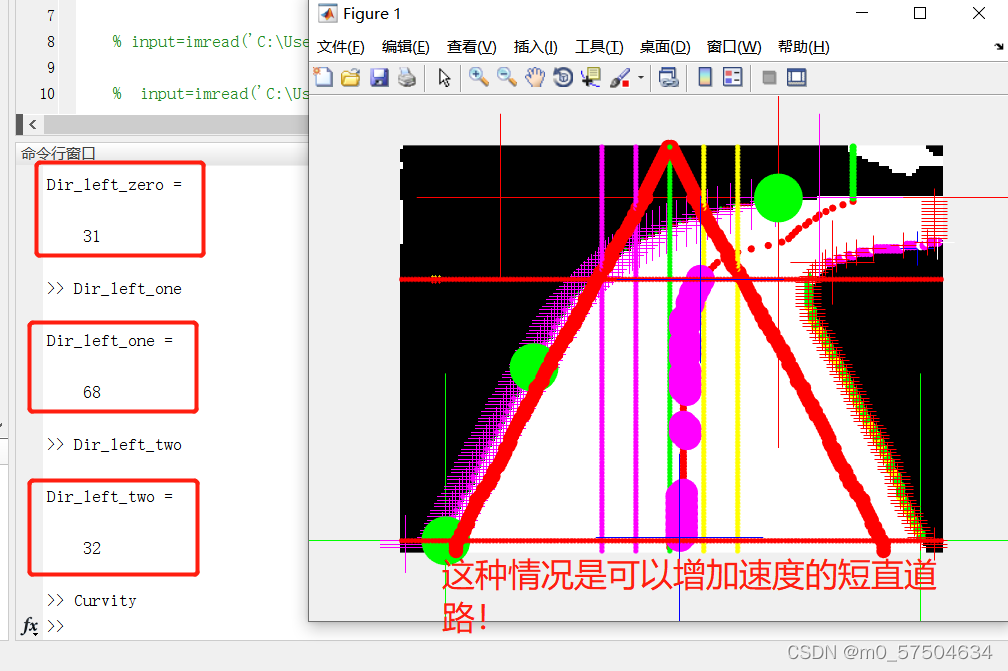Click the 命令行窗口 panel title
This screenshot has width=1008, height=671.
(58, 154)
